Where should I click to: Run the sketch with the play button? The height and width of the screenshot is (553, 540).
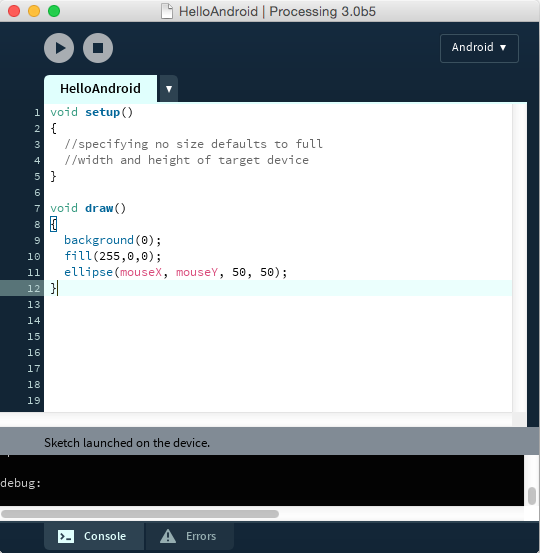(x=59, y=48)
